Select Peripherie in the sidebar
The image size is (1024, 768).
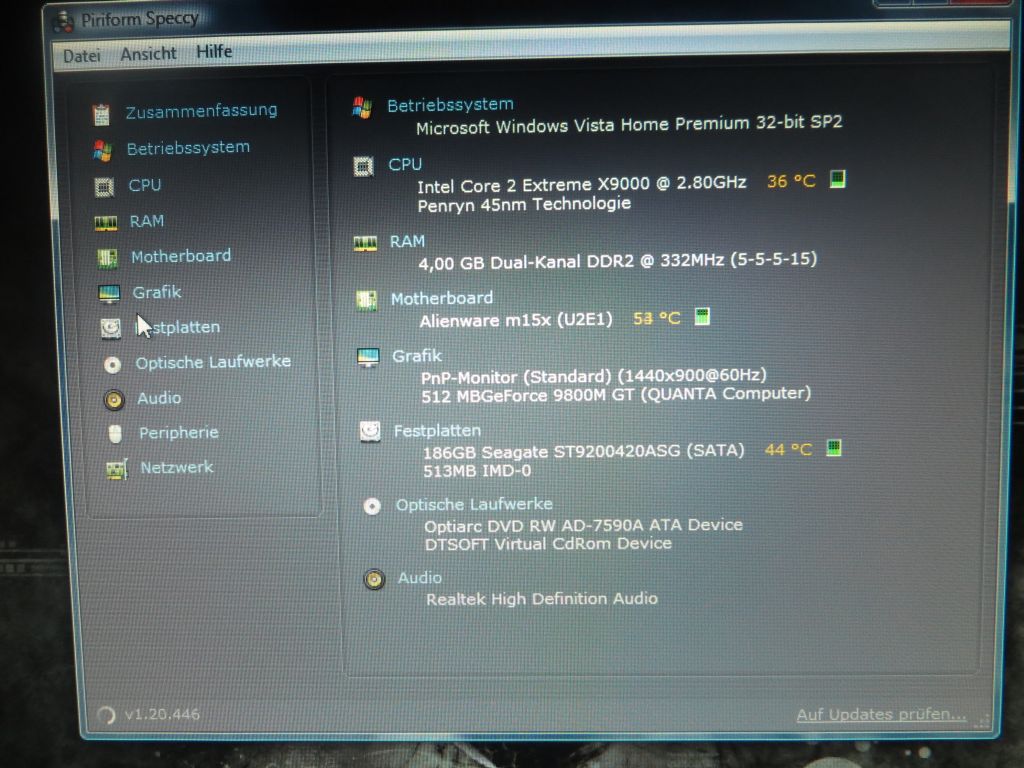[x=178, y=432]
